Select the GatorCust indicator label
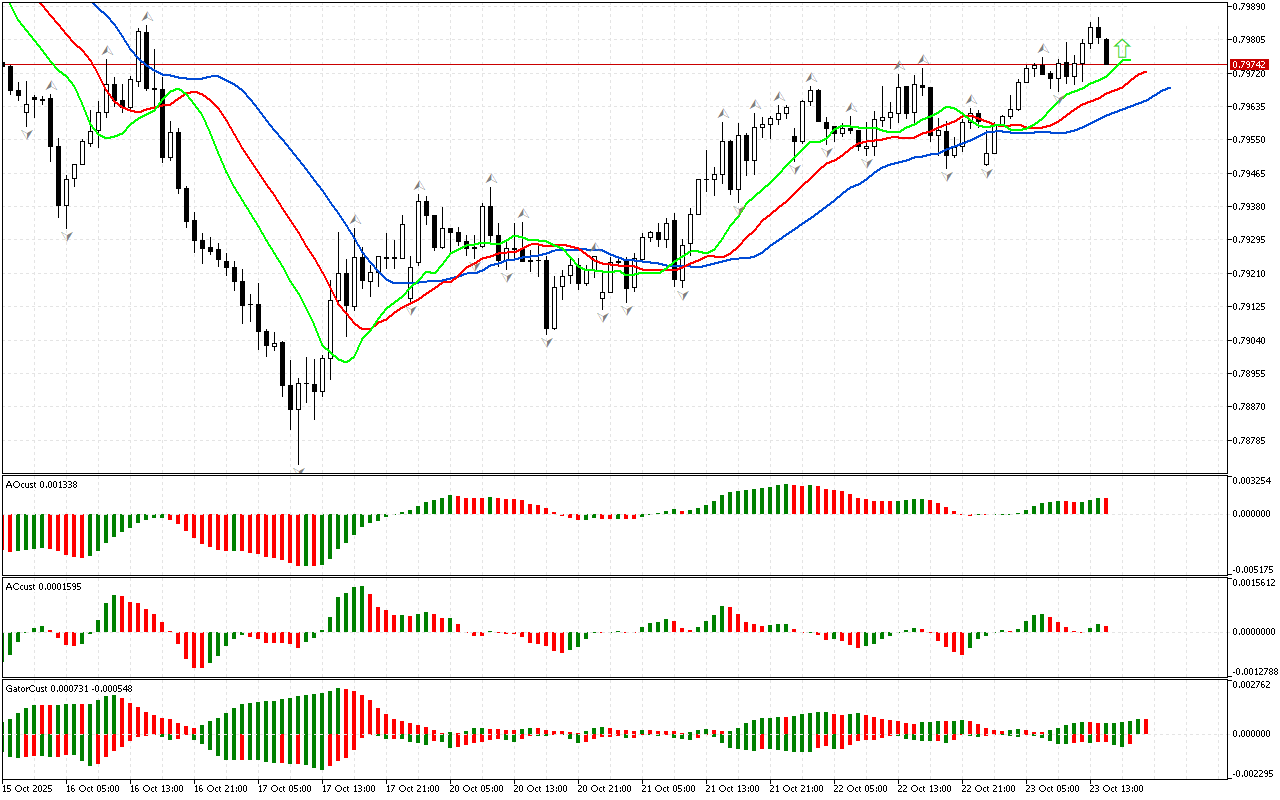This screenshot has width=1280, height=800. tap(70, 688)
